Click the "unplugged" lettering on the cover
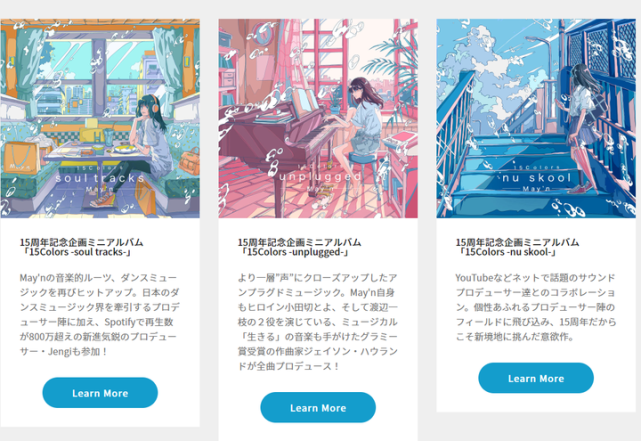This screenshot has width=641, height=441. (x=320, y=177)
